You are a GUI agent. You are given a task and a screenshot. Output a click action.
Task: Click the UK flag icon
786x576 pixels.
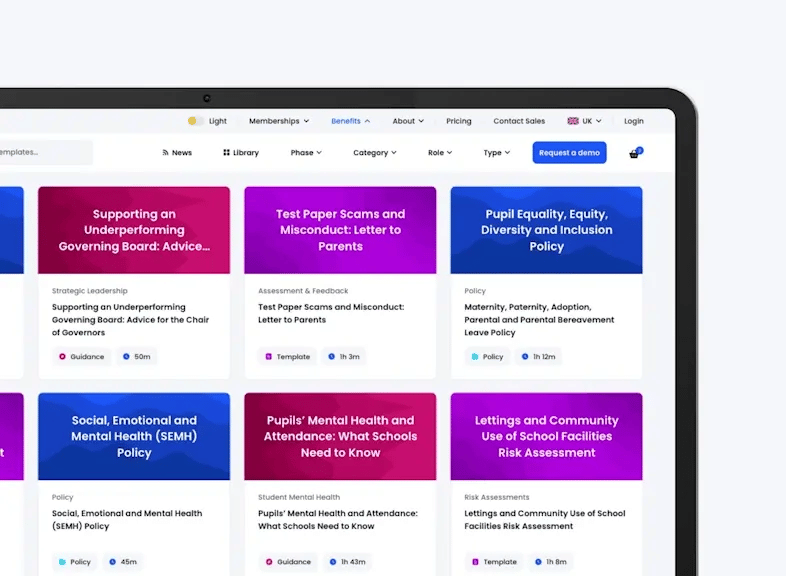[x=573, y=121]
